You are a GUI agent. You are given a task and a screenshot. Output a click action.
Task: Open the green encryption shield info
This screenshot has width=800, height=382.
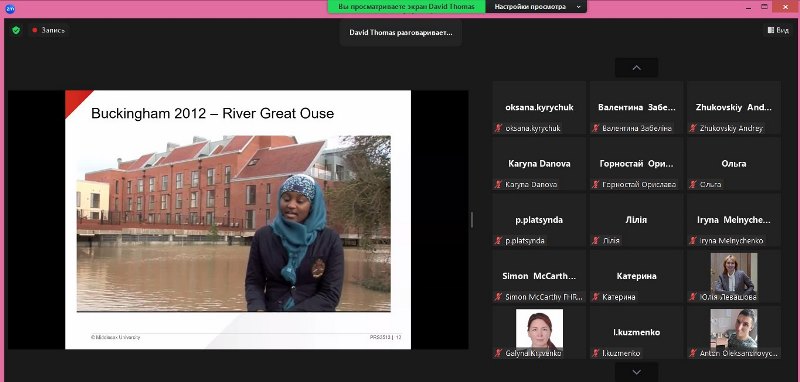(x=16, y=31)
